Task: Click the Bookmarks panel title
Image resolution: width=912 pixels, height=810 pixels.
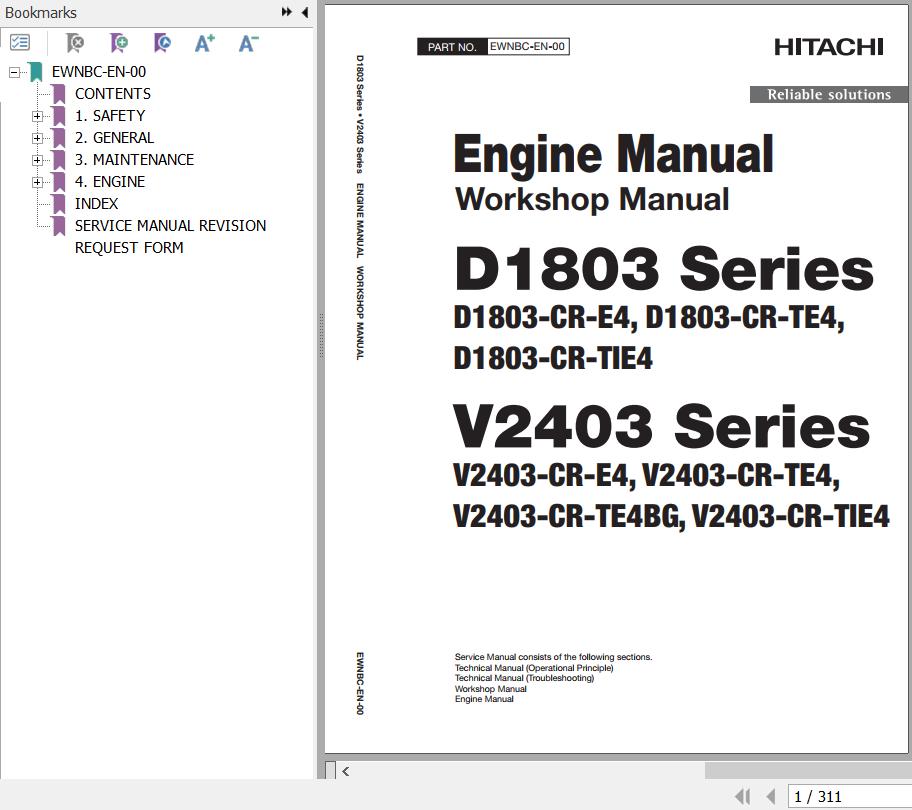Action: pos(41,12)
